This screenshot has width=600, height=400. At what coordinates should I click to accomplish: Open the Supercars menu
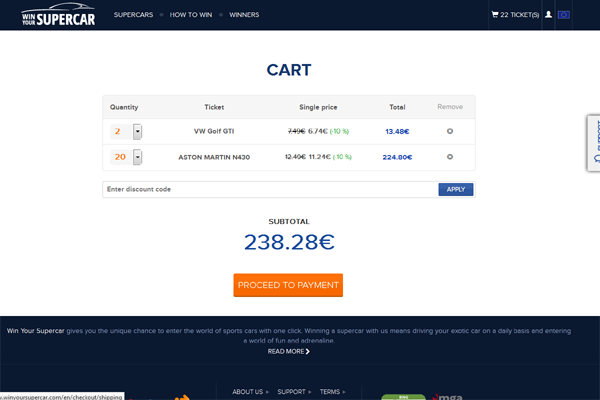[x=133, y=15]
